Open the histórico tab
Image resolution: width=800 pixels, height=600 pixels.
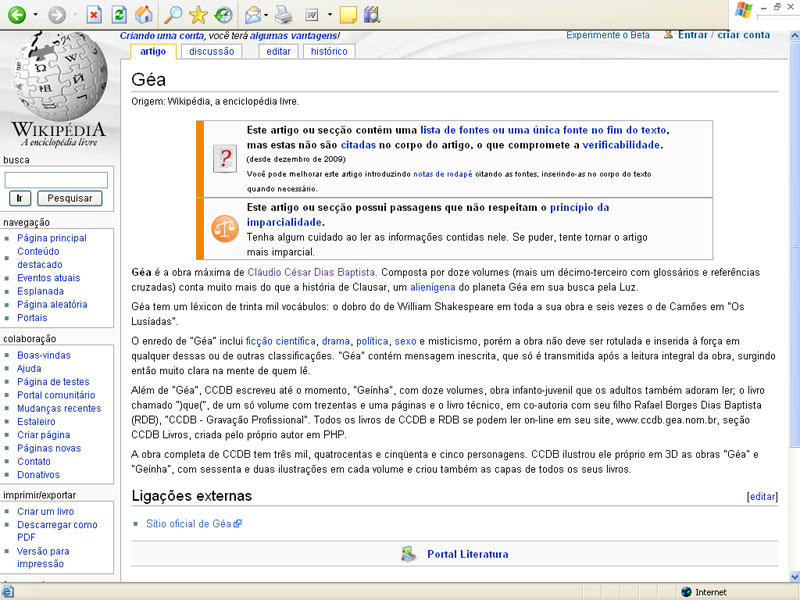(329, 51)
